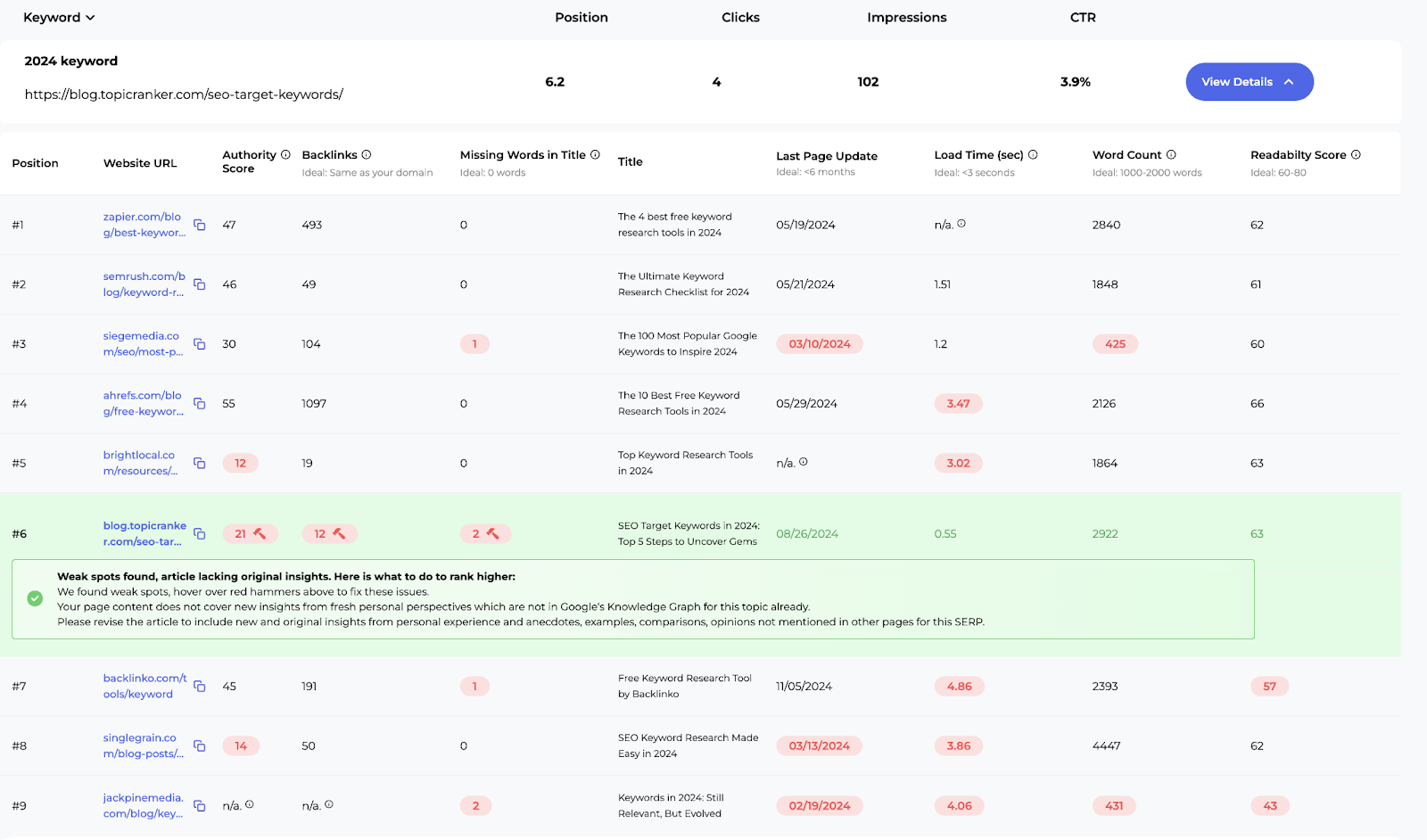Click the hammer icon beside Backlinks 12
Viewport: 1427px width, 840px height.
click(339, 533)
